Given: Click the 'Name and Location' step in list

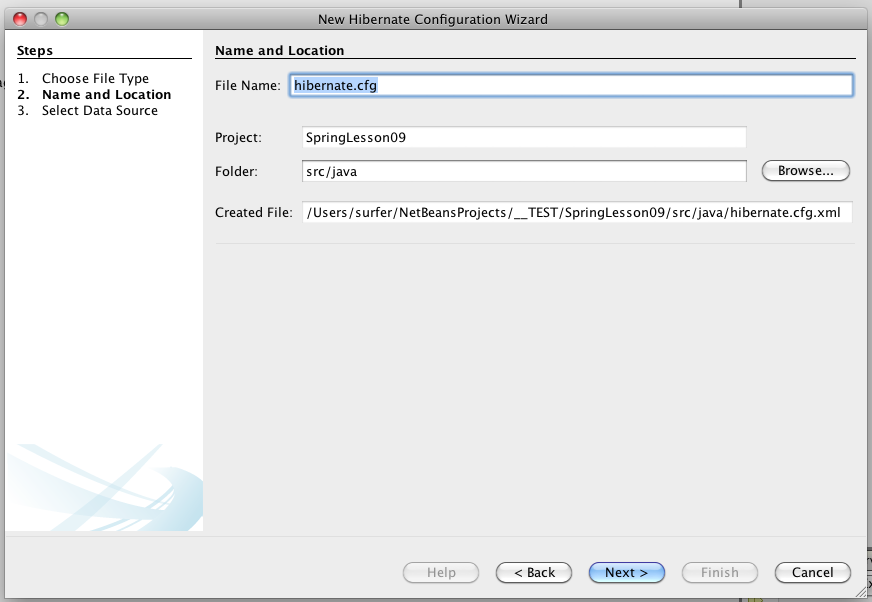Looking at the screenshot, I should tap(106, 94).
